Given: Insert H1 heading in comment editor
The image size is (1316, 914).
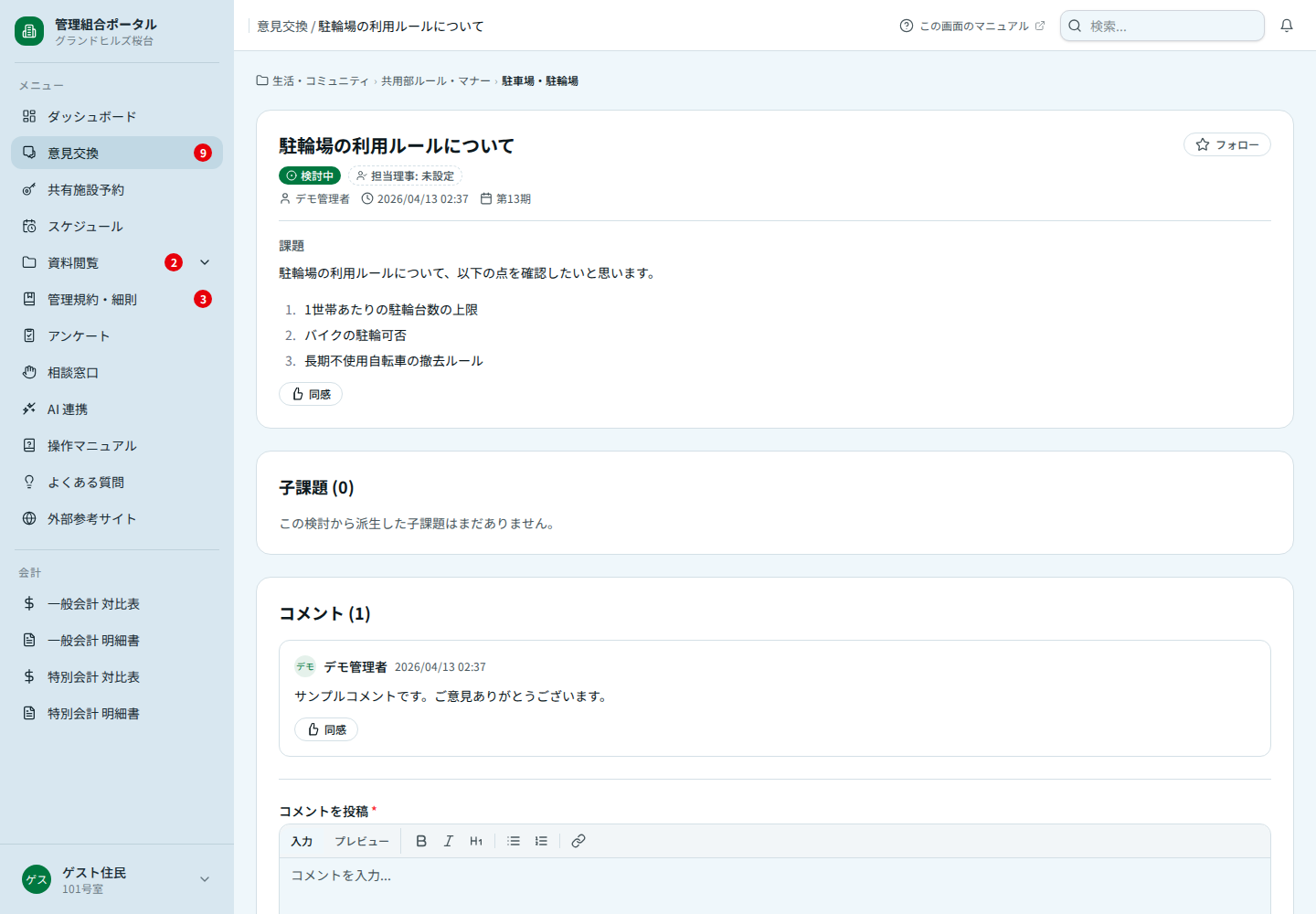Looking at the screenshot, I should 476,841.
